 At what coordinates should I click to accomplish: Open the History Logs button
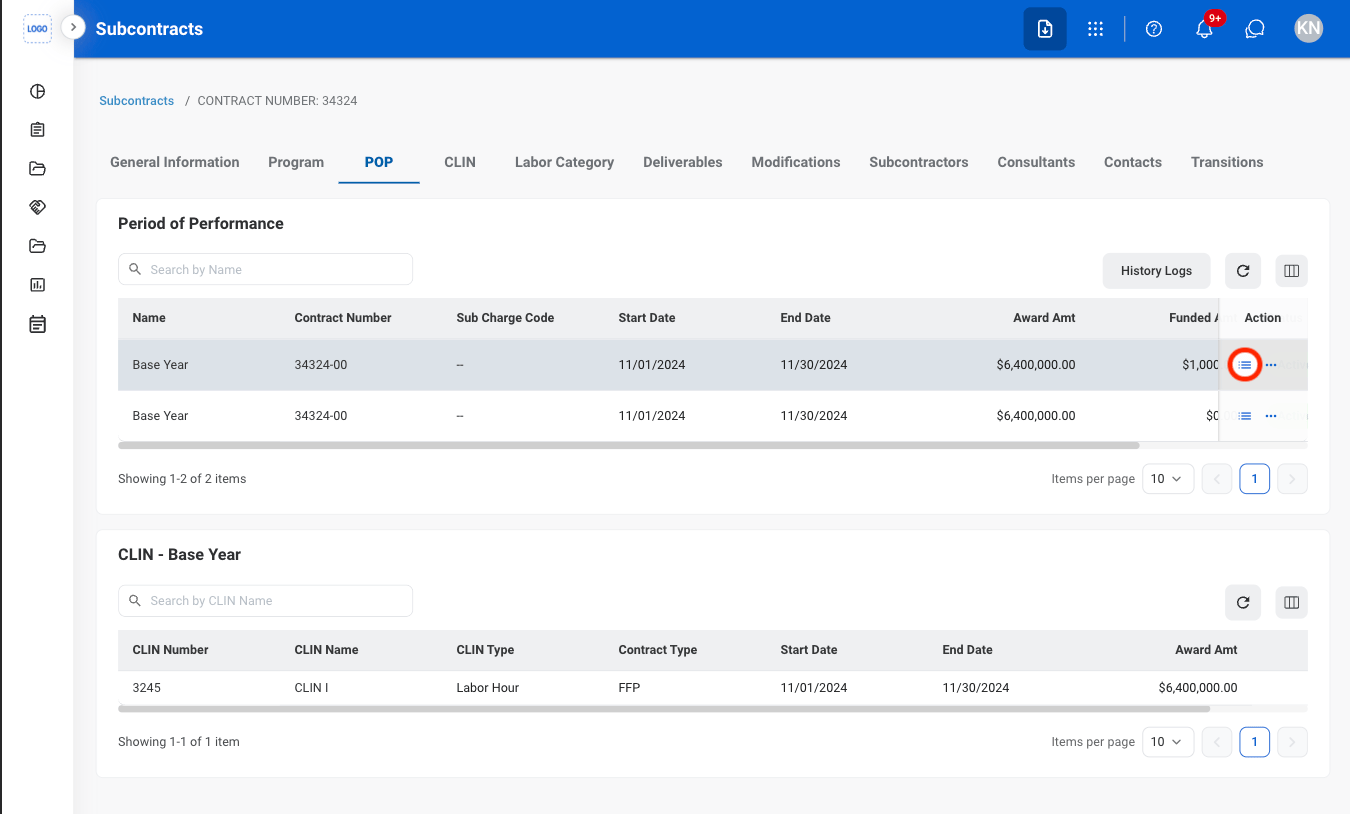[1156, 270]
